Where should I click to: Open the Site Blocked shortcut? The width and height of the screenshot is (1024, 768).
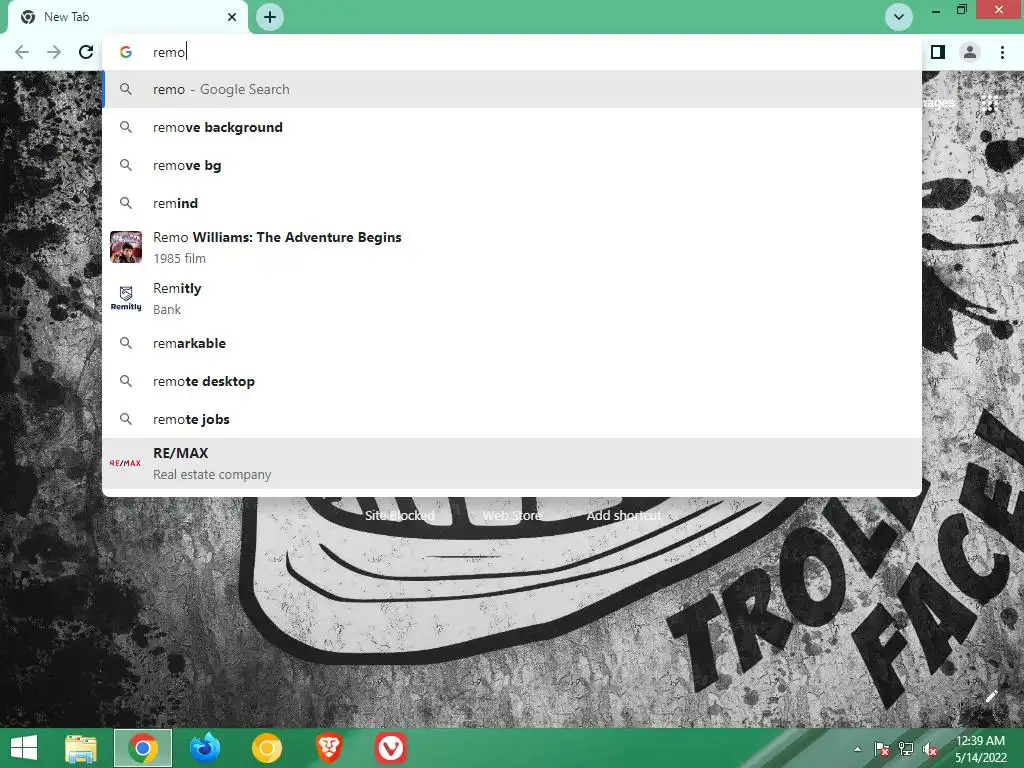click(x=400, y=515)
